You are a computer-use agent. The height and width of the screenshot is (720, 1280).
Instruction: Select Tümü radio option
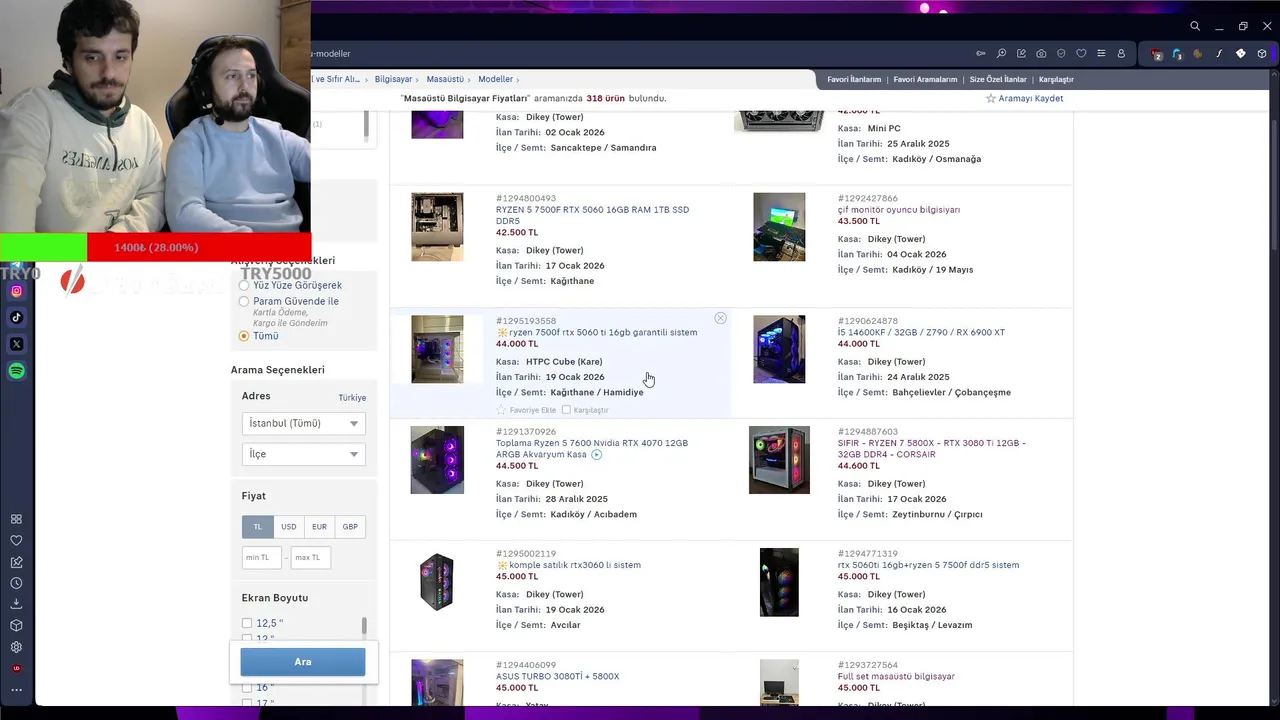click(x=244, y=336)
